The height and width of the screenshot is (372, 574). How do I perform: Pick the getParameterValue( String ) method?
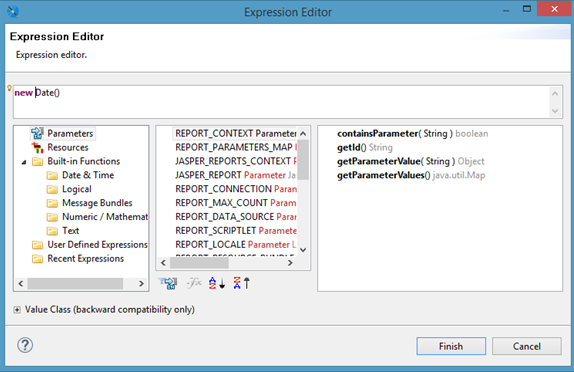(x=410, y=161)
